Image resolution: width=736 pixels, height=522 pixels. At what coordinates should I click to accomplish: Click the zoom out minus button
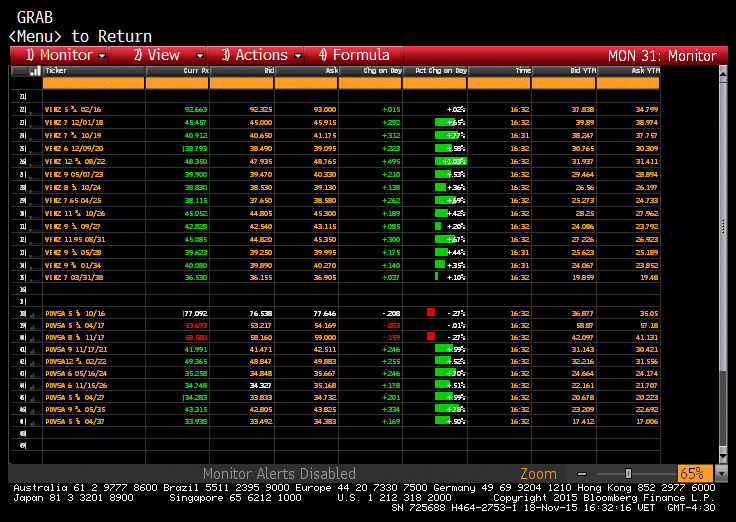[x=582, y=474]
